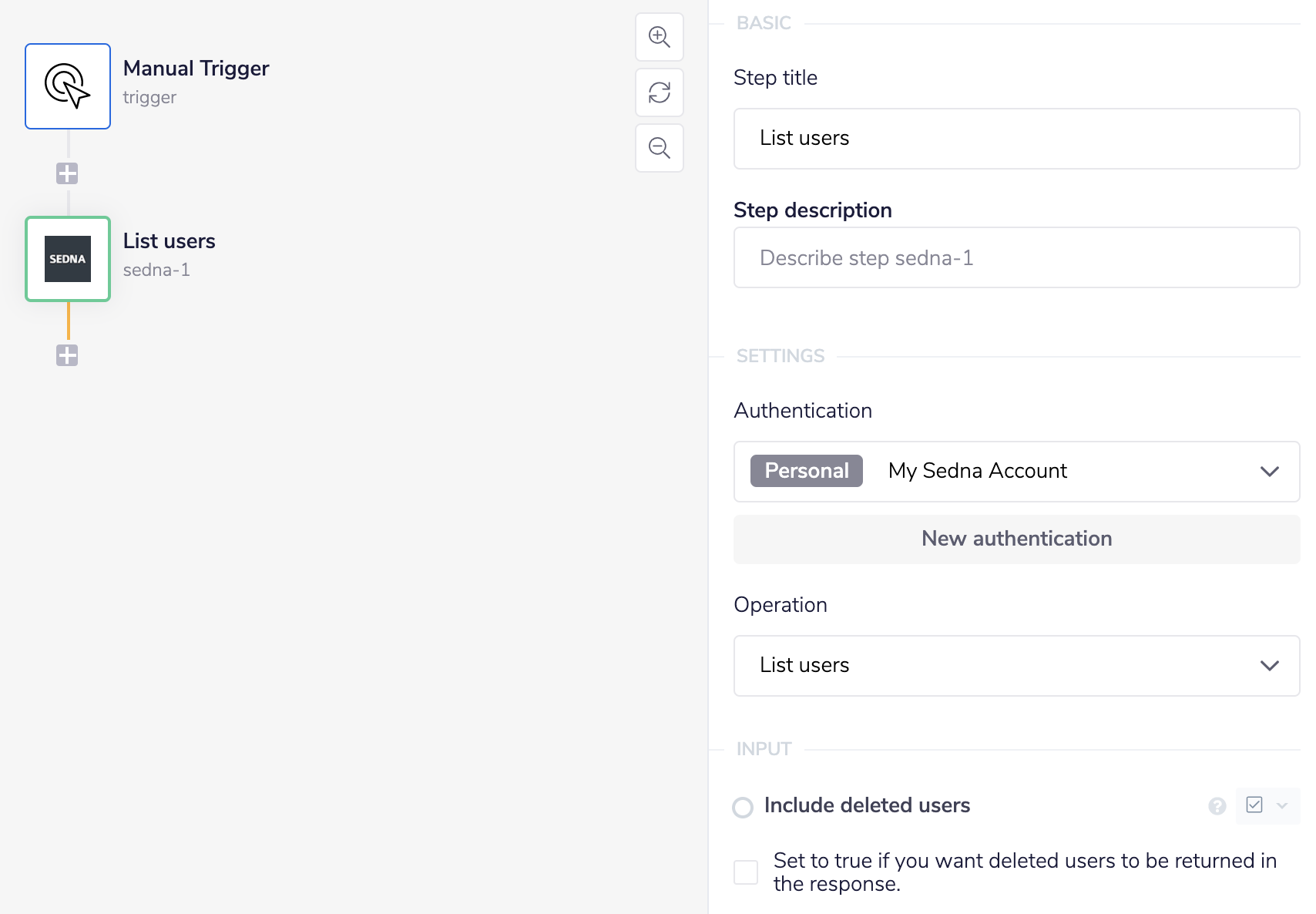
Task: Focus the Step description field
Action: click(1016, 257)
